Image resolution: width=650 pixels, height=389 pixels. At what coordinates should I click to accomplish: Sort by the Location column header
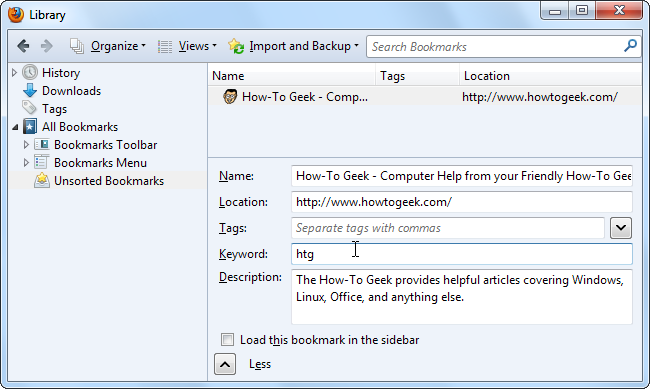point(551,76)
